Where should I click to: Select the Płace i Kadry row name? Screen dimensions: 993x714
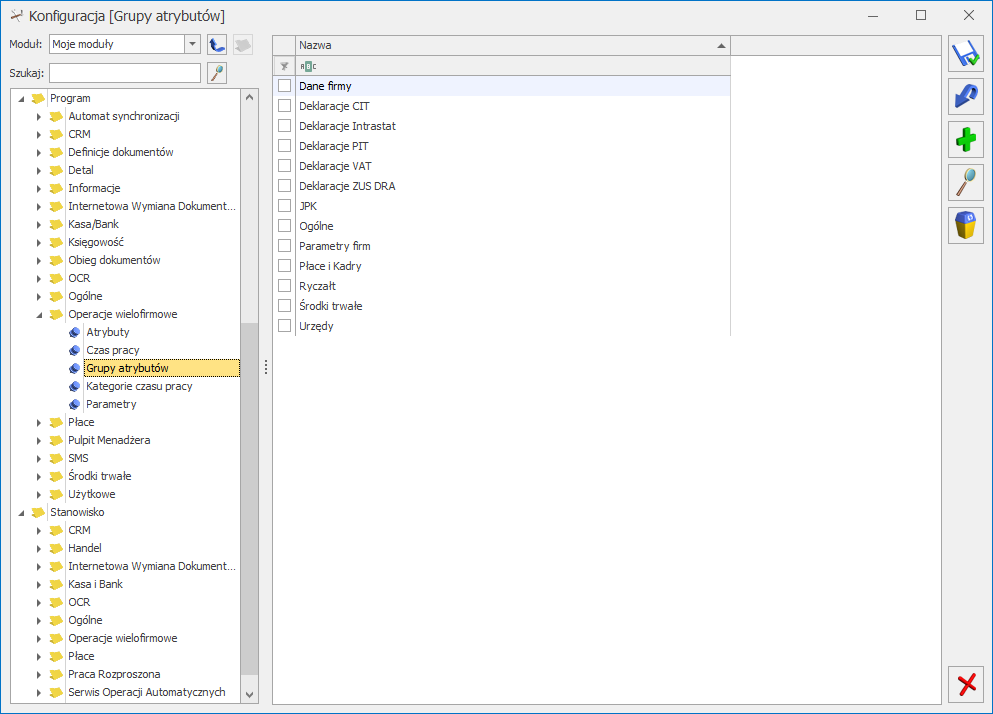tap(330, 266)
